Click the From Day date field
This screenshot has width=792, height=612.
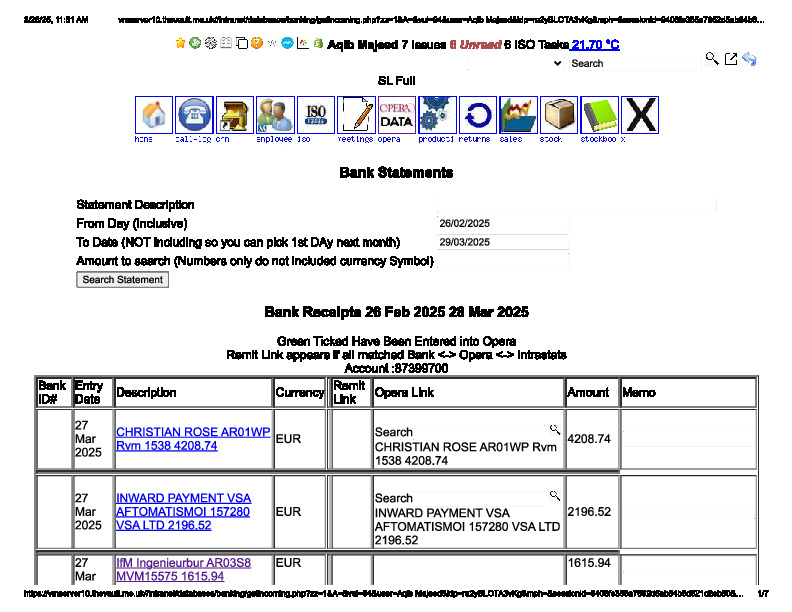(502, 223)
